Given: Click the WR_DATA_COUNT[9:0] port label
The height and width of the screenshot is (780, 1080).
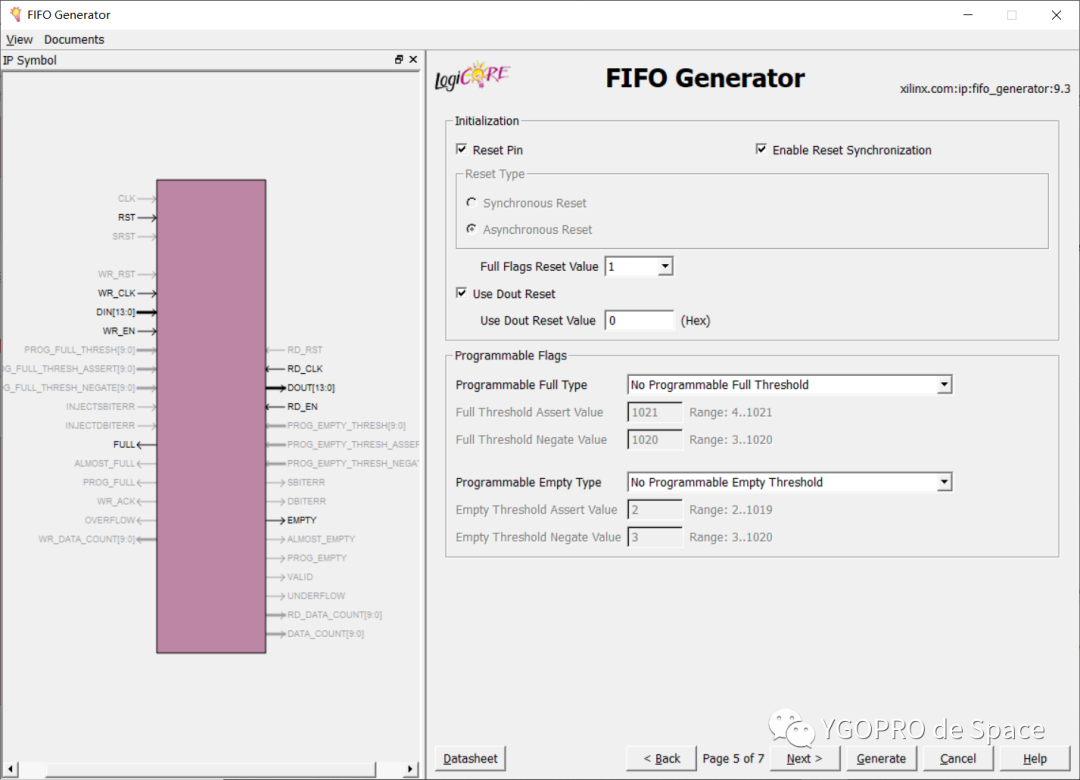Looking at the screenshot, I should click(87, 539).
